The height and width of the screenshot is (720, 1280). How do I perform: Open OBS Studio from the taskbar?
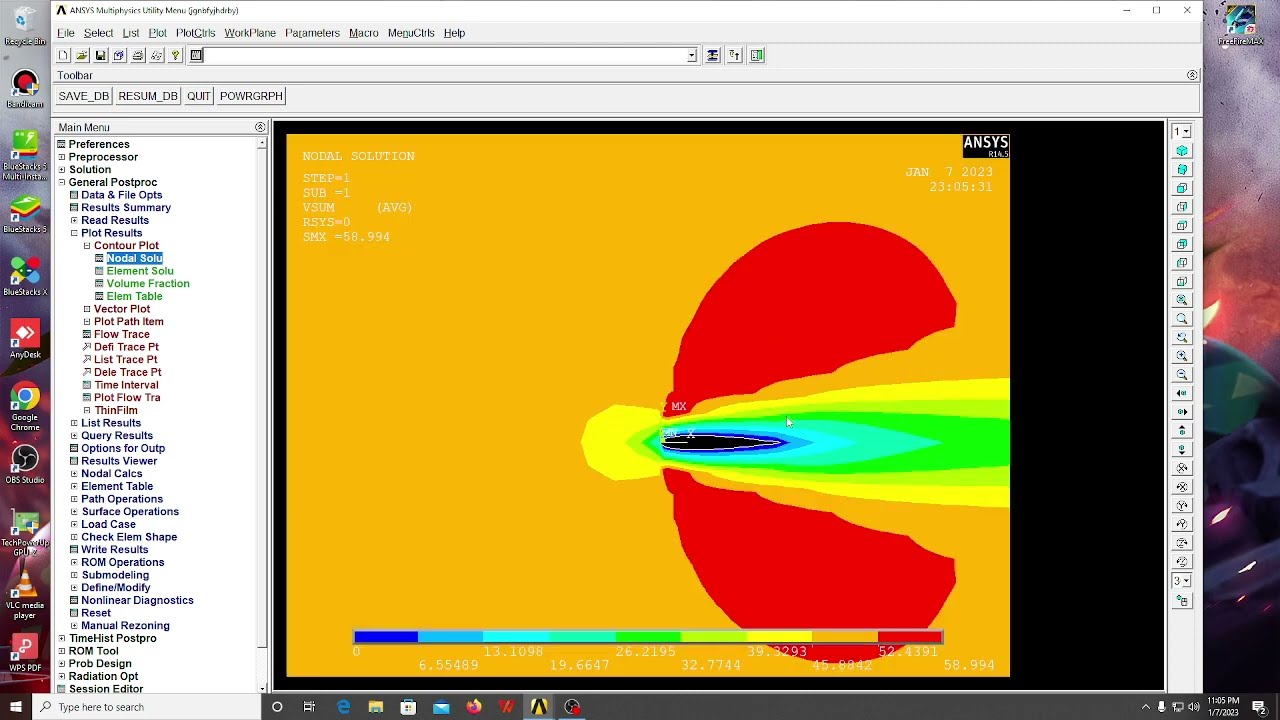572,707
